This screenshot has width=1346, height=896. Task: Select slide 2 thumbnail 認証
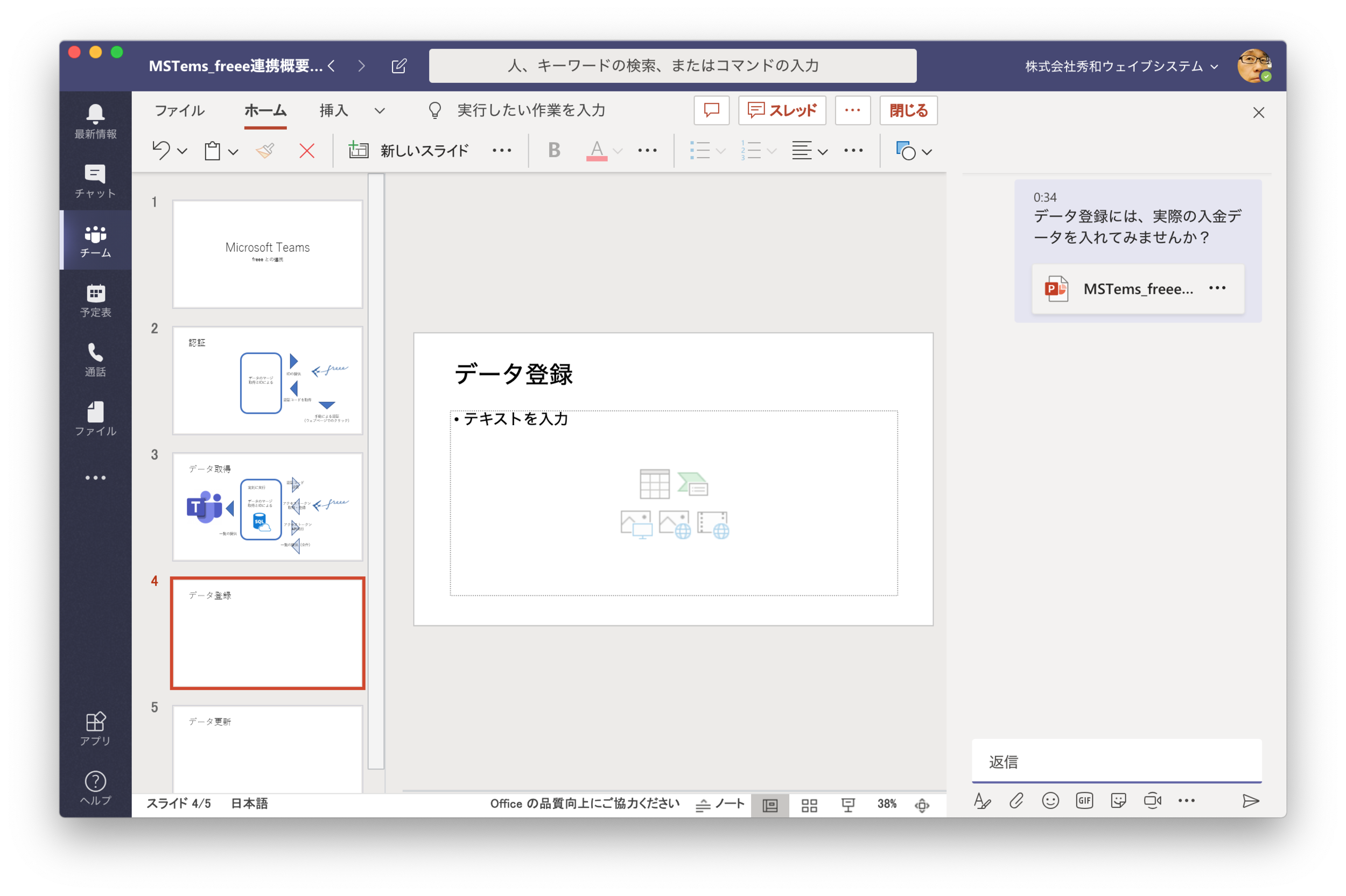268,380
